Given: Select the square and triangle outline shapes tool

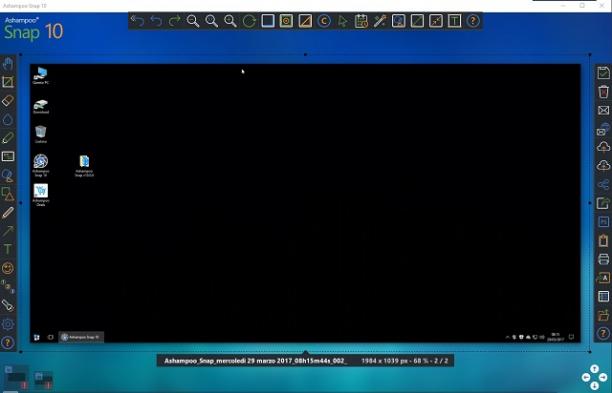Looking at the screenshot, I should tap(8, 194).
